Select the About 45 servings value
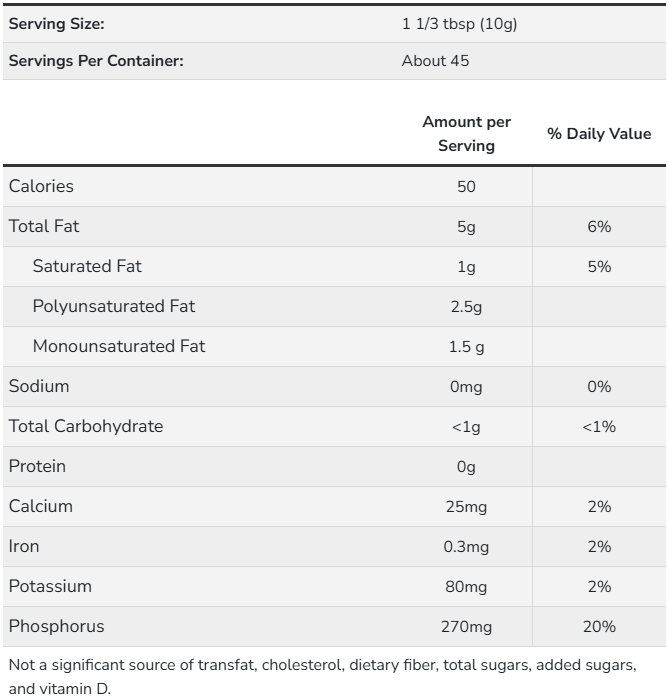This screenshot has width=668, height=700. [x=435, y=61]
